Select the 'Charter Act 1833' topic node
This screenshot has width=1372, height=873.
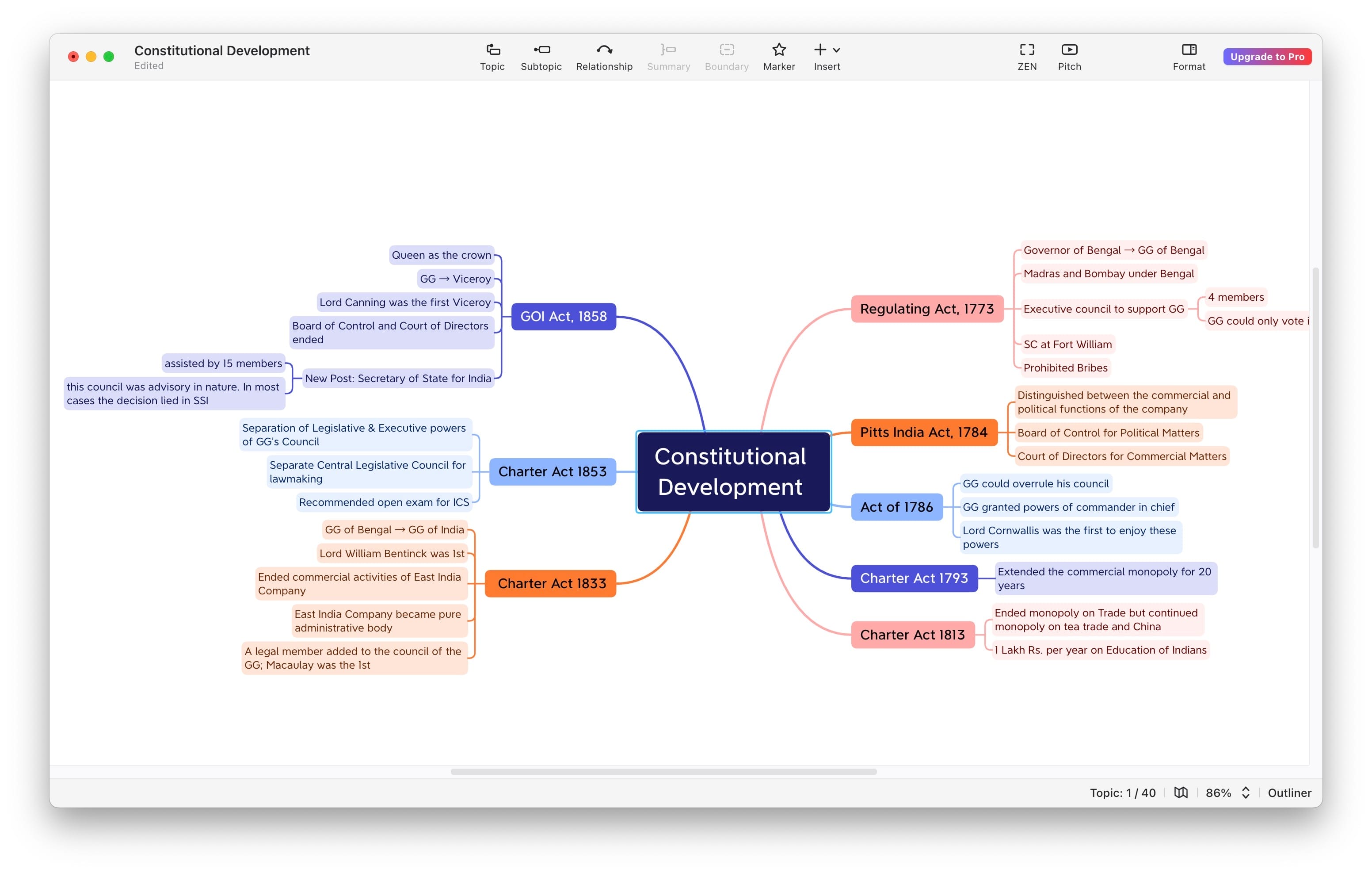click(550, 583)
